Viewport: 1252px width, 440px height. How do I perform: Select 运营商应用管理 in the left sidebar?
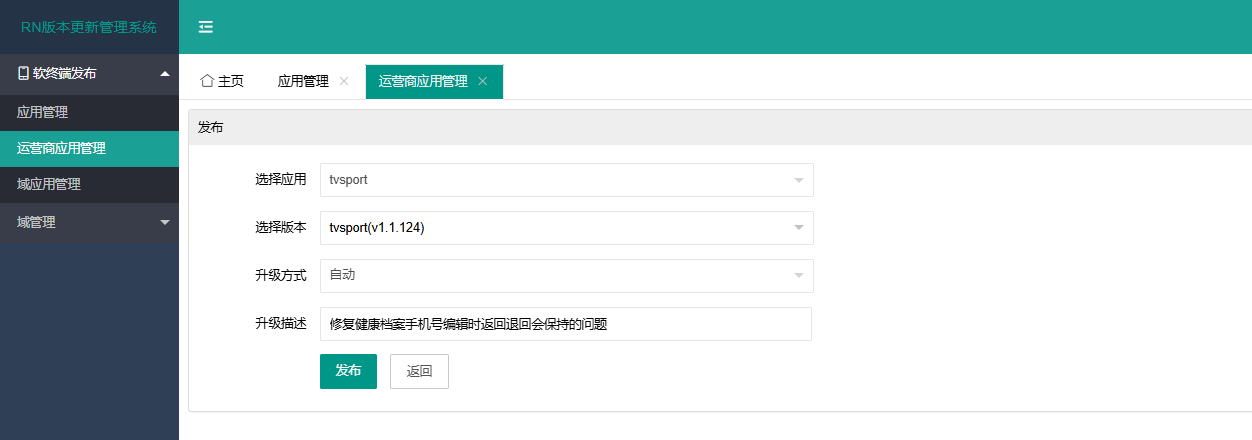(x=61, y=148)
